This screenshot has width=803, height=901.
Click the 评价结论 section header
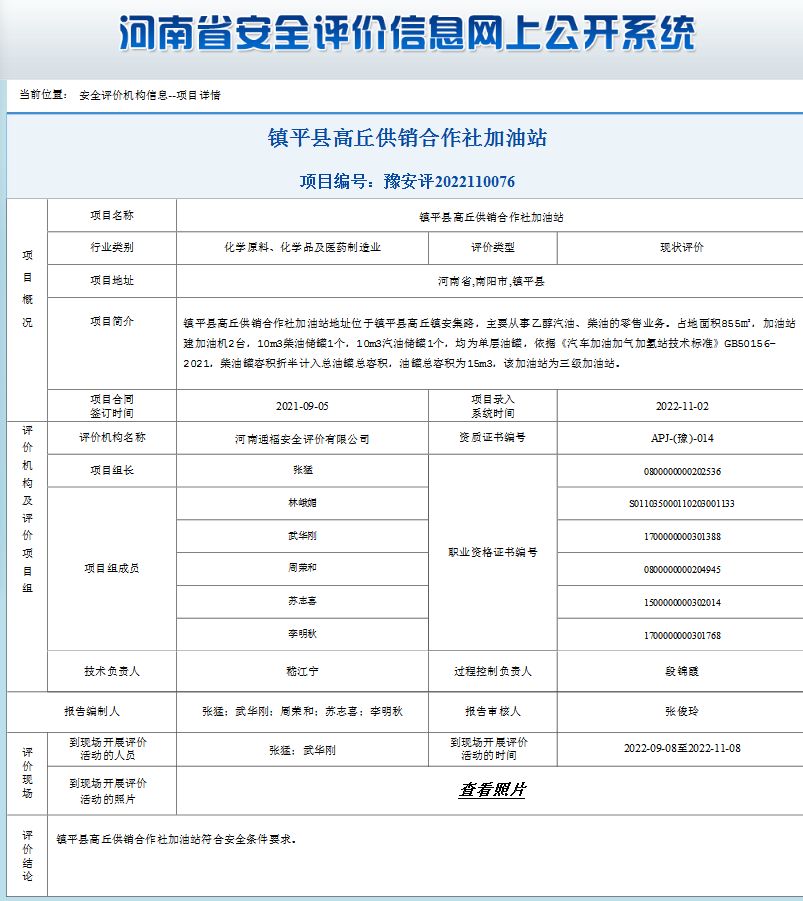27,856
